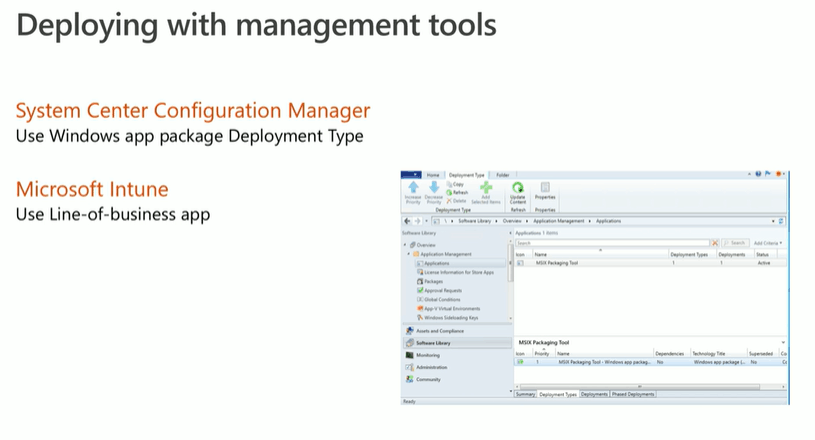Viewport: 815px width, 440px height.
Task: Click the Assets and Compliance workspace icon
Action: 410,330
